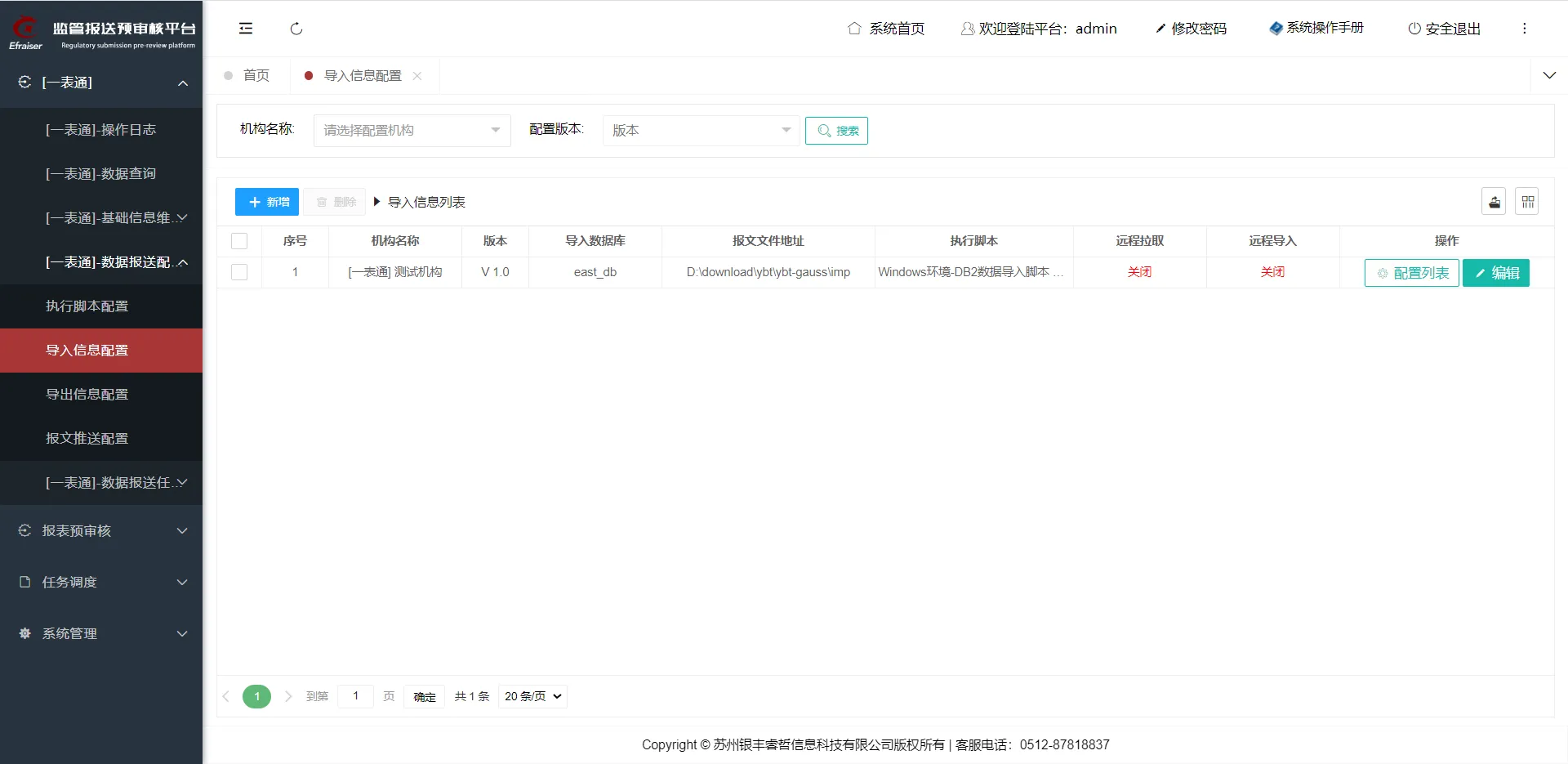Image resolution: width=1568 pixels, height=764 pixels.
Task: Collapse the sidebar using the menu fold icon
Action: (245, 29)
